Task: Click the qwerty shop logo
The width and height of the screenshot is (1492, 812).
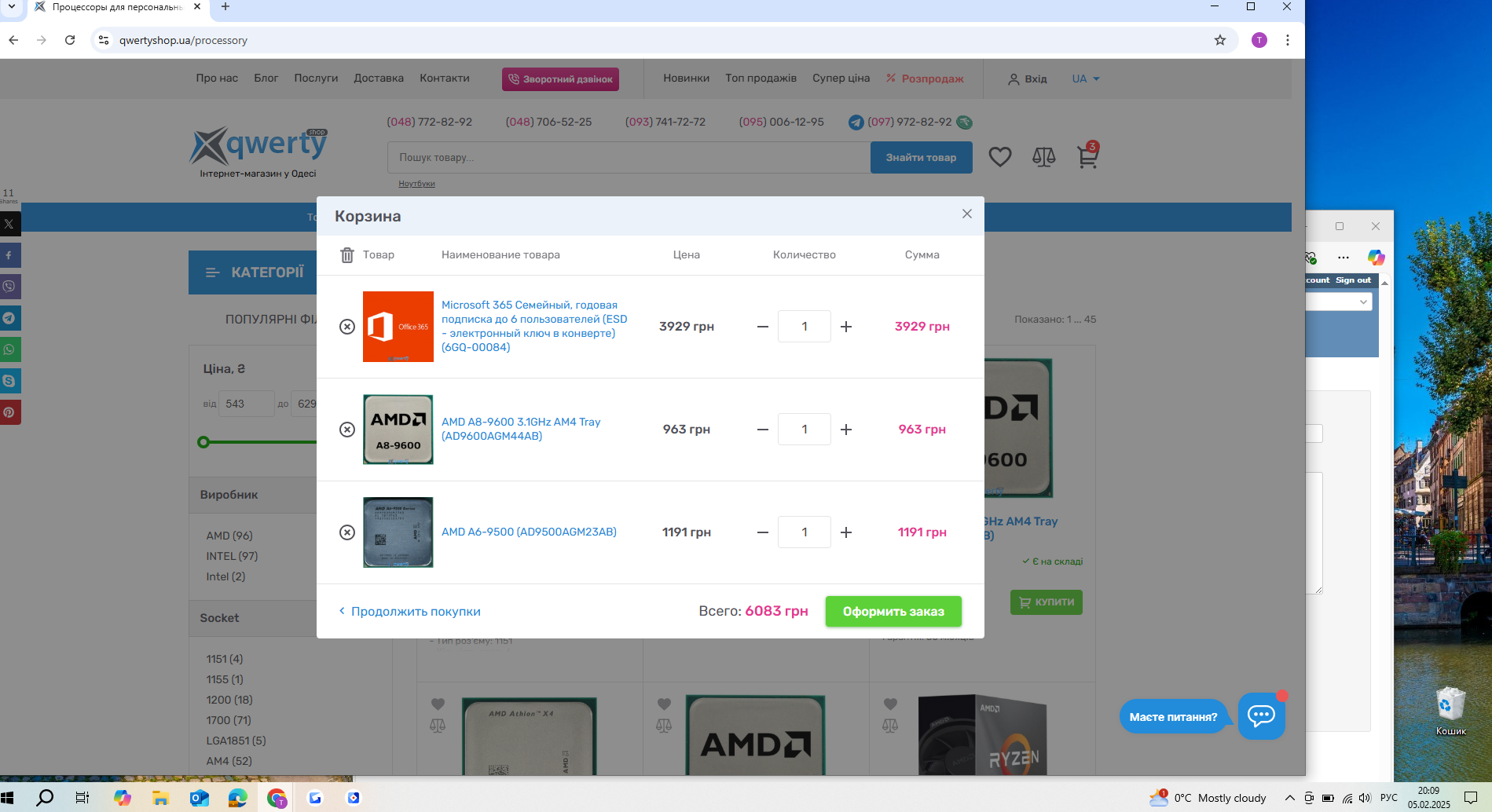Action: [258, 152]
